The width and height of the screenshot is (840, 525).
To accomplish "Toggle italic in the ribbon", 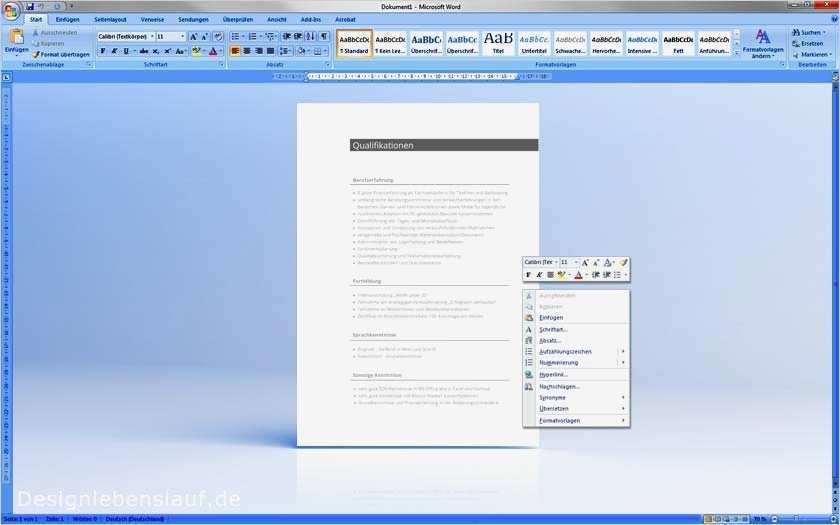I will pyautogui.click(x=114, y=51).
